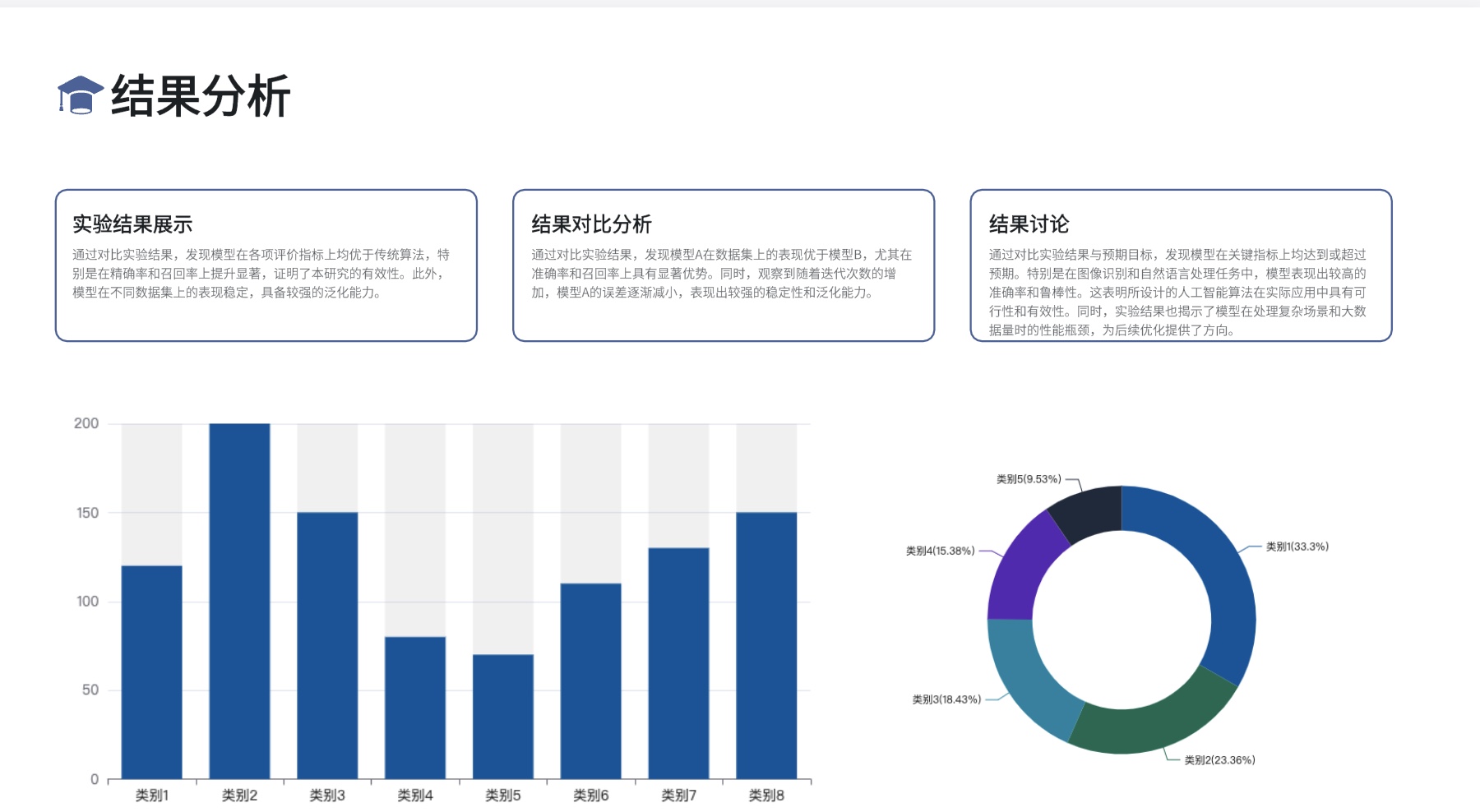This screenshot has height=812, width=1480.
Task: Click the 类别3 bar in the bar chart
Action: coord(327,646)
